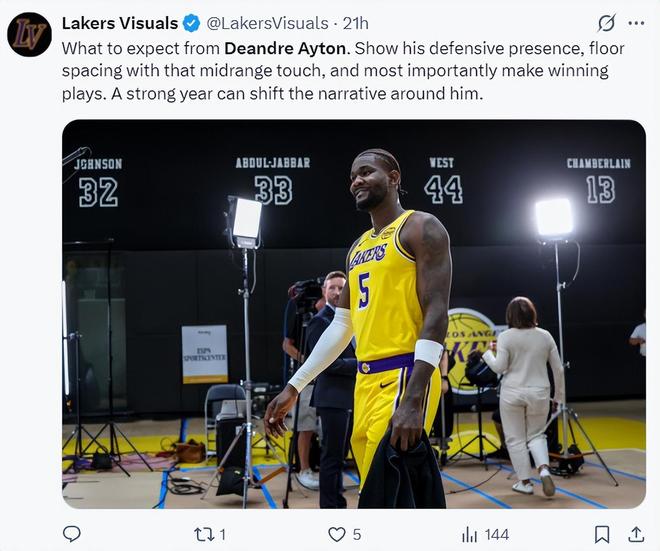This screenshot has height=551, width=660.
Task: Click the blue verified badge
Action: [x=191, y=22]
